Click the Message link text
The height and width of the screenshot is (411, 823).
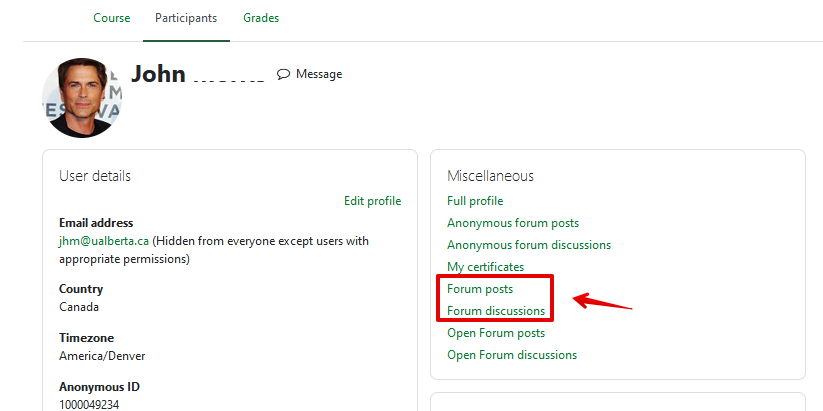[x=319, y=74]
